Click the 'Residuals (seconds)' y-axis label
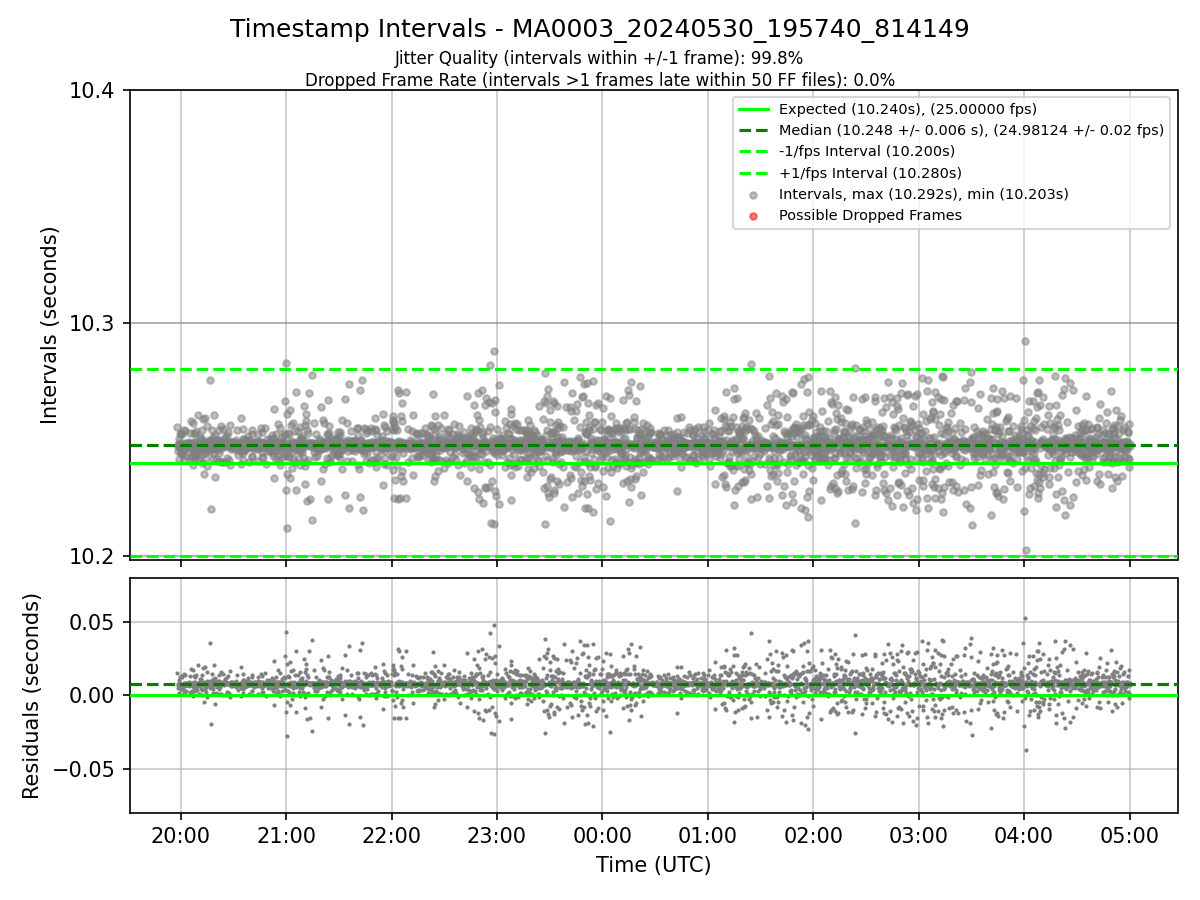This screenshot has width=1200, height=900. 31,696
